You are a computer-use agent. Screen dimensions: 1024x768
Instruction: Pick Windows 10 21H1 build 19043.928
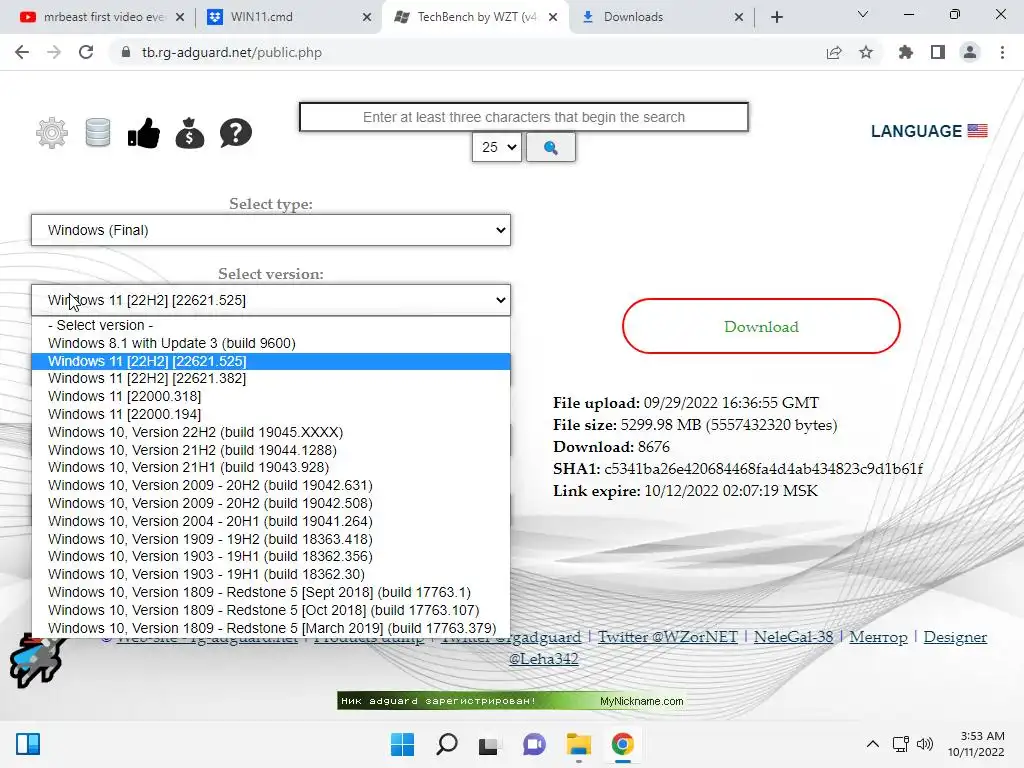click(271, 468)
